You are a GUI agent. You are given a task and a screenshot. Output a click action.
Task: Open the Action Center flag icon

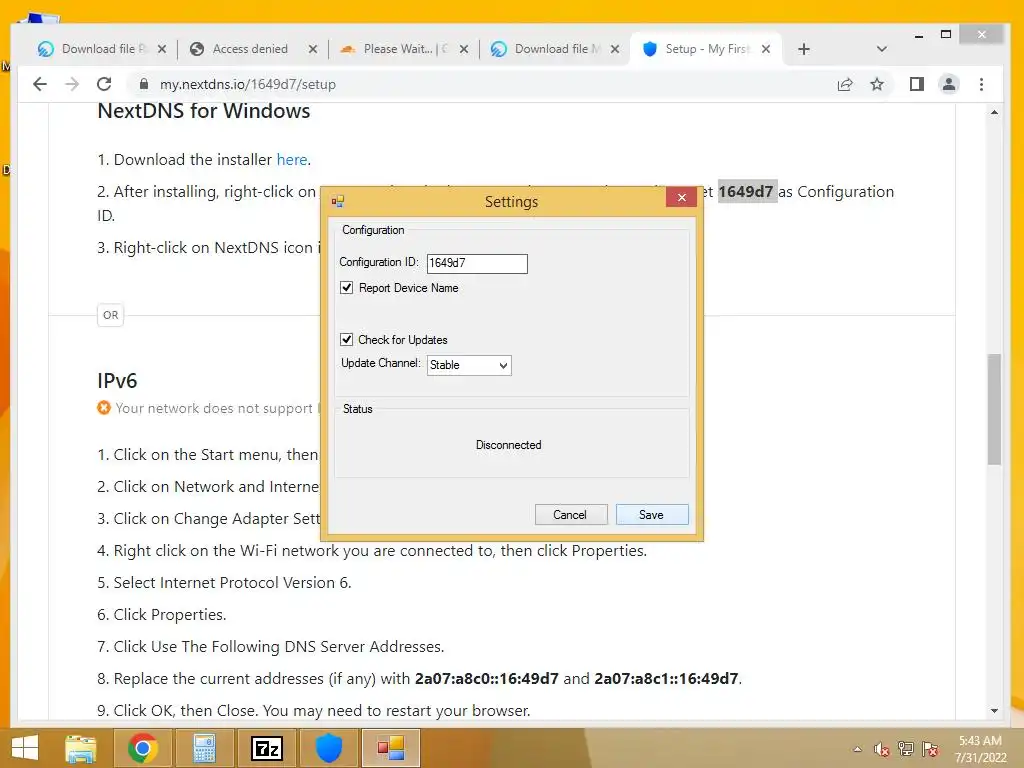tap(930, 749)
